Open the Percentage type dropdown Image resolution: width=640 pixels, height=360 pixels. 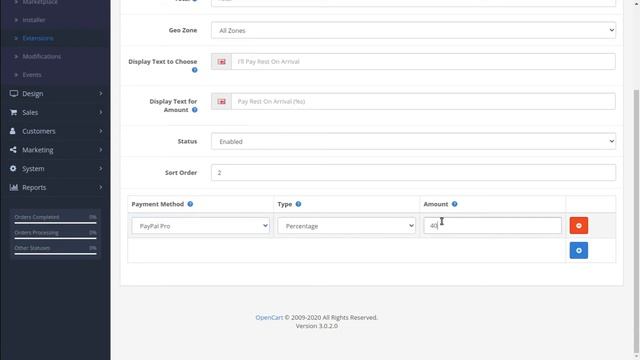[346, 226]
